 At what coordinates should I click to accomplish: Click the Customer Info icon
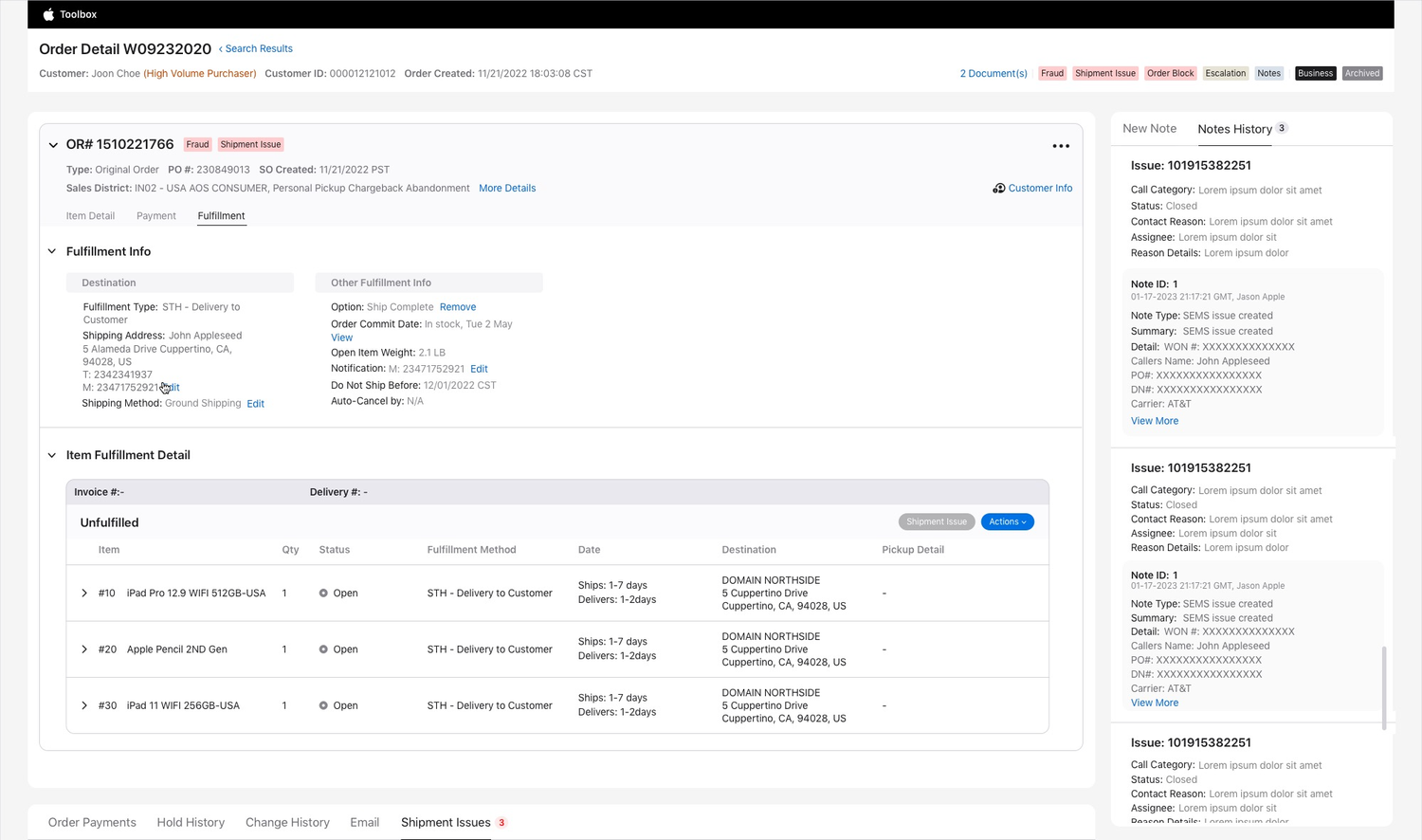(x=998, y=189)
